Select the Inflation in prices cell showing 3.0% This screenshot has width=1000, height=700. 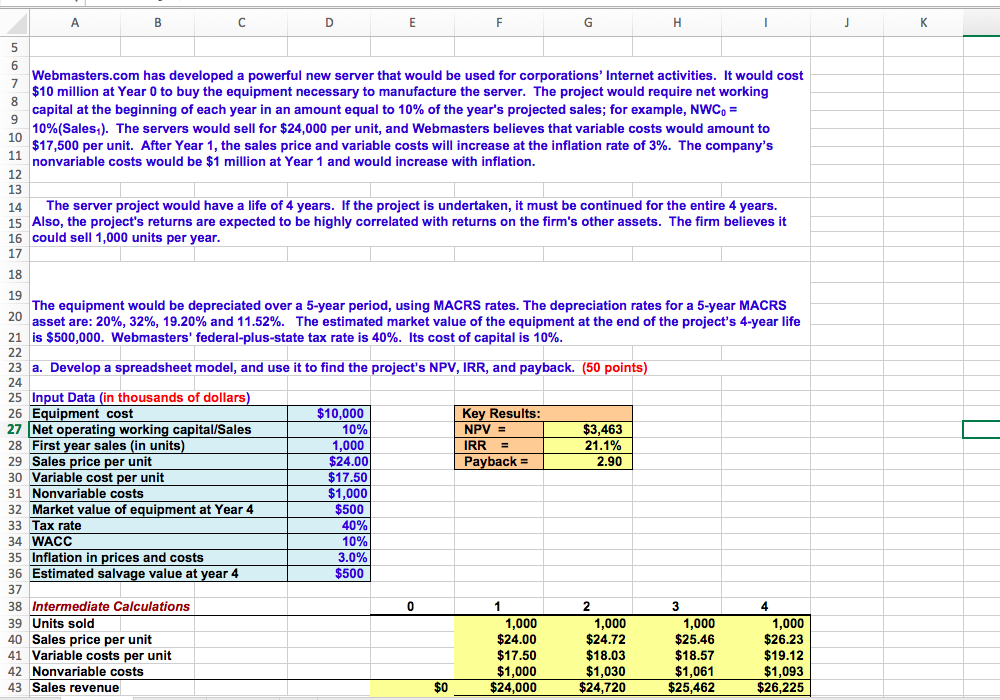330,557
